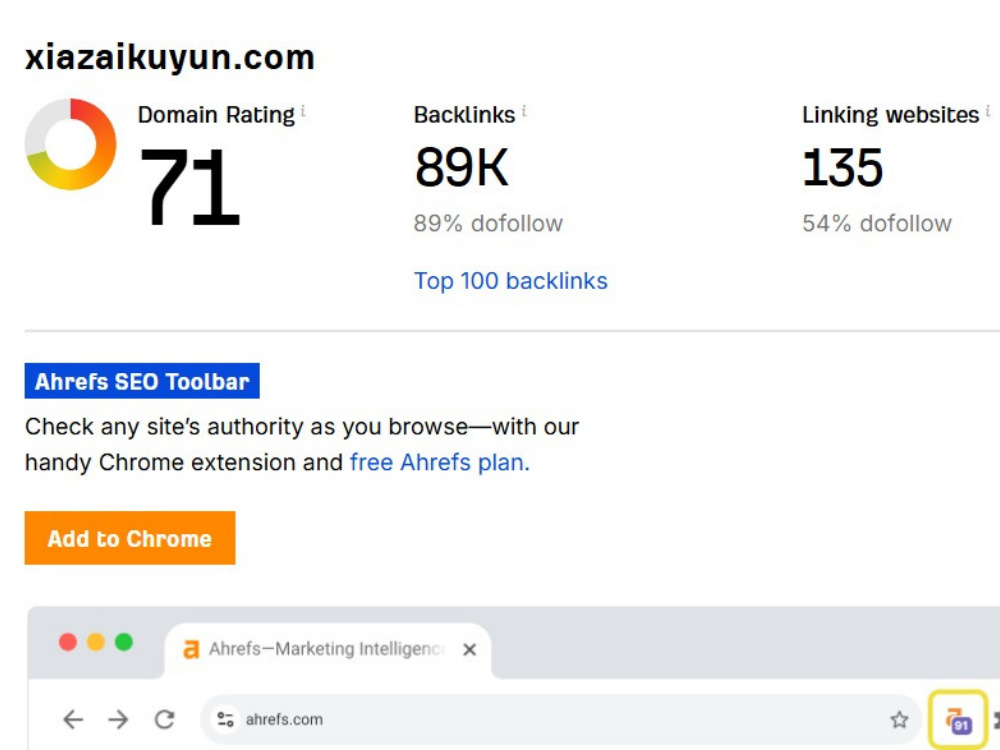Click the ahrefs.com address bar
The height and width of the screenshot is (750, 1000).
[x=561, y=719]
